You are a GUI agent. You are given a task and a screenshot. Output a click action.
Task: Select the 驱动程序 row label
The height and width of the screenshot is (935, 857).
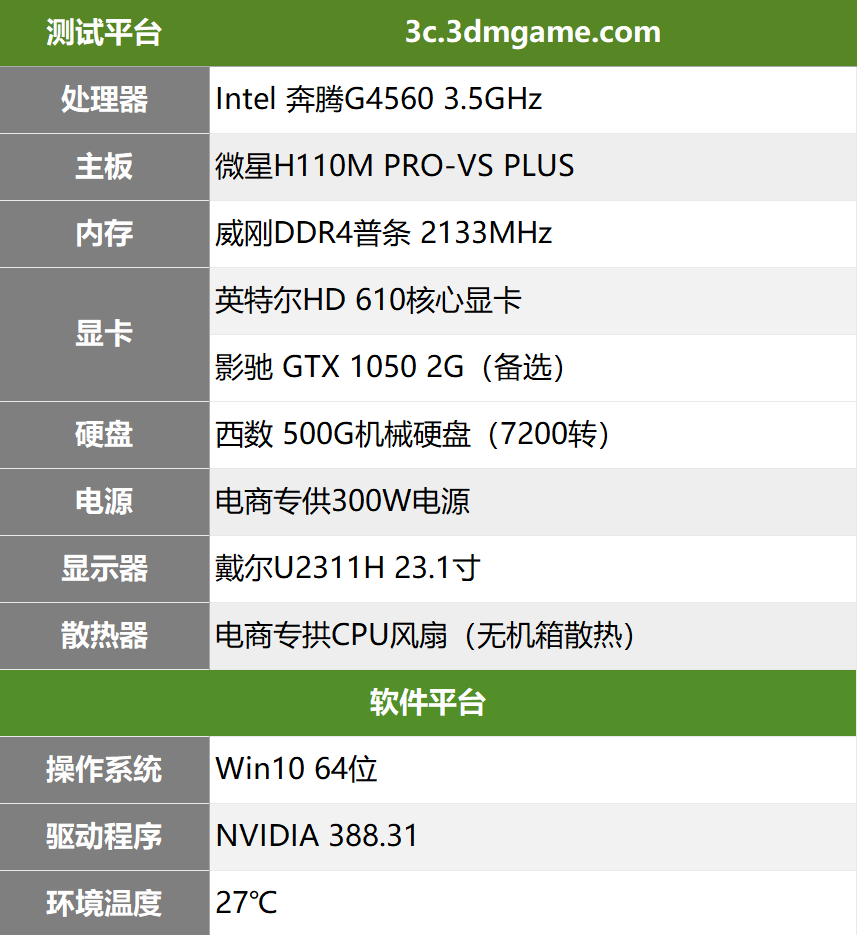104,837
